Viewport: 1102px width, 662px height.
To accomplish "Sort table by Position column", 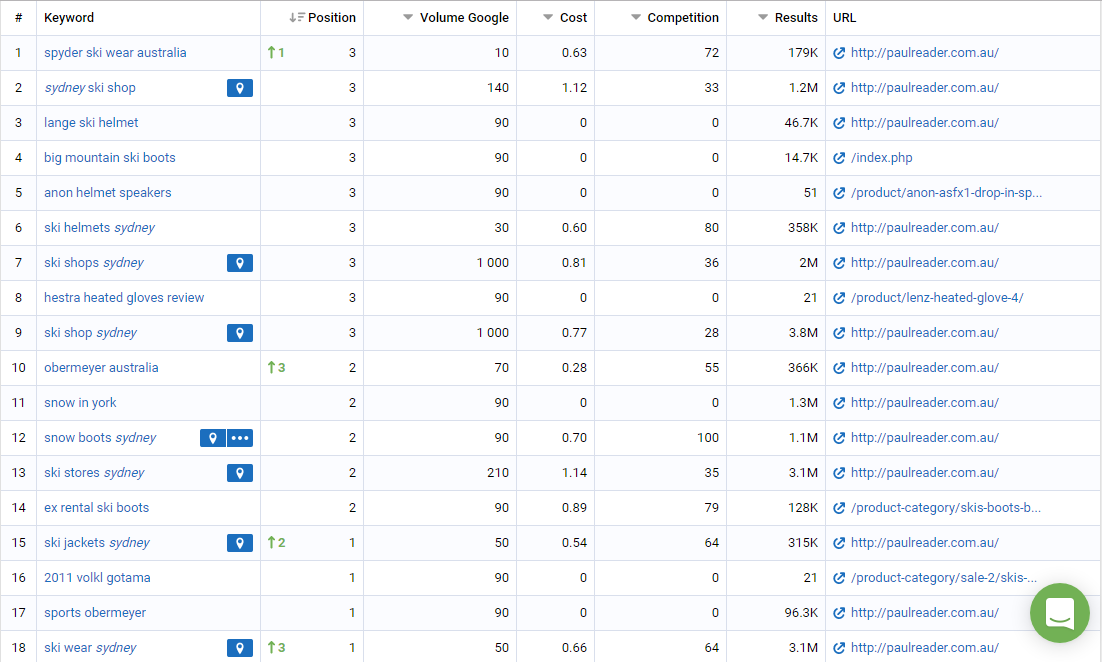I will (322, 18).
